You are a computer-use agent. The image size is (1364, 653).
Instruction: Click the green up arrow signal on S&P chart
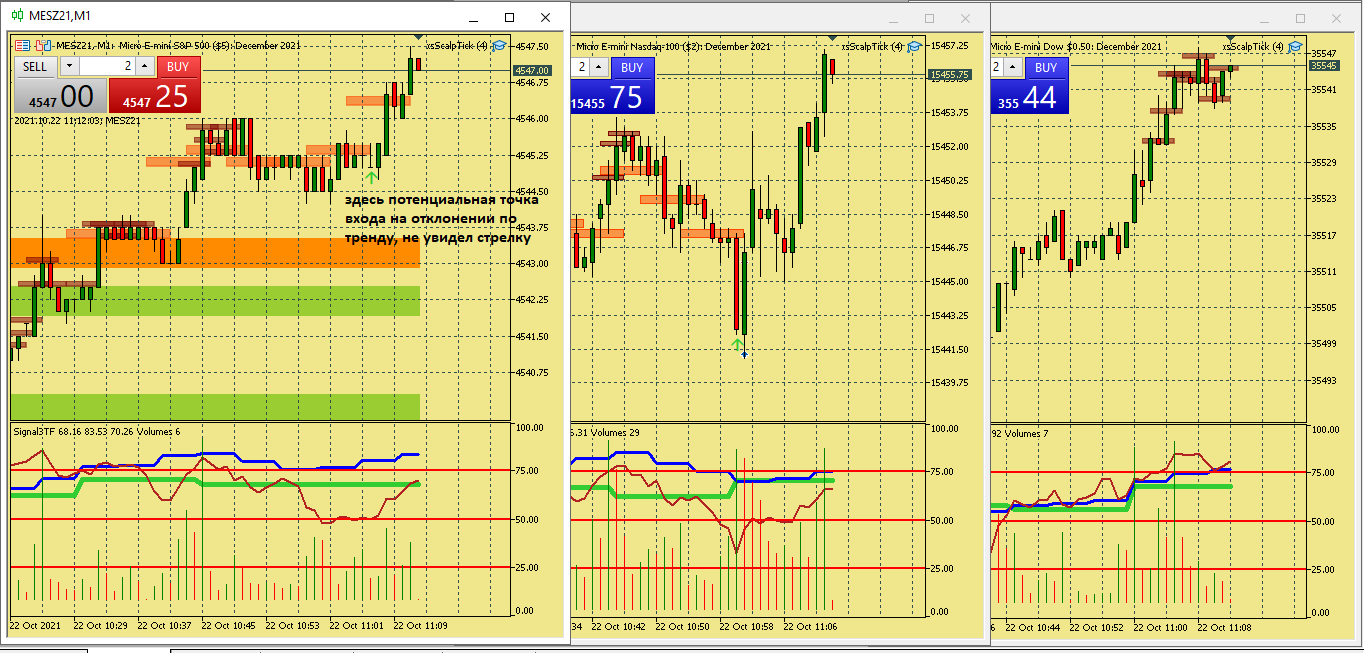pos(371,177)
